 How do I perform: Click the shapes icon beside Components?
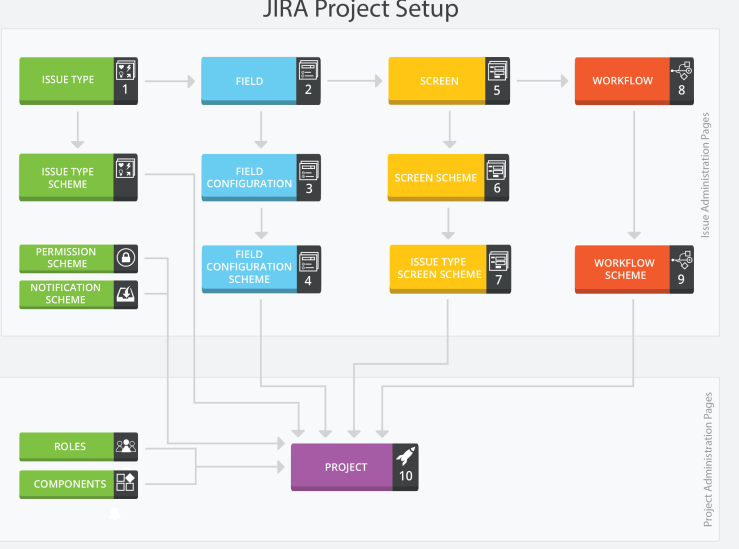[126, 483]
